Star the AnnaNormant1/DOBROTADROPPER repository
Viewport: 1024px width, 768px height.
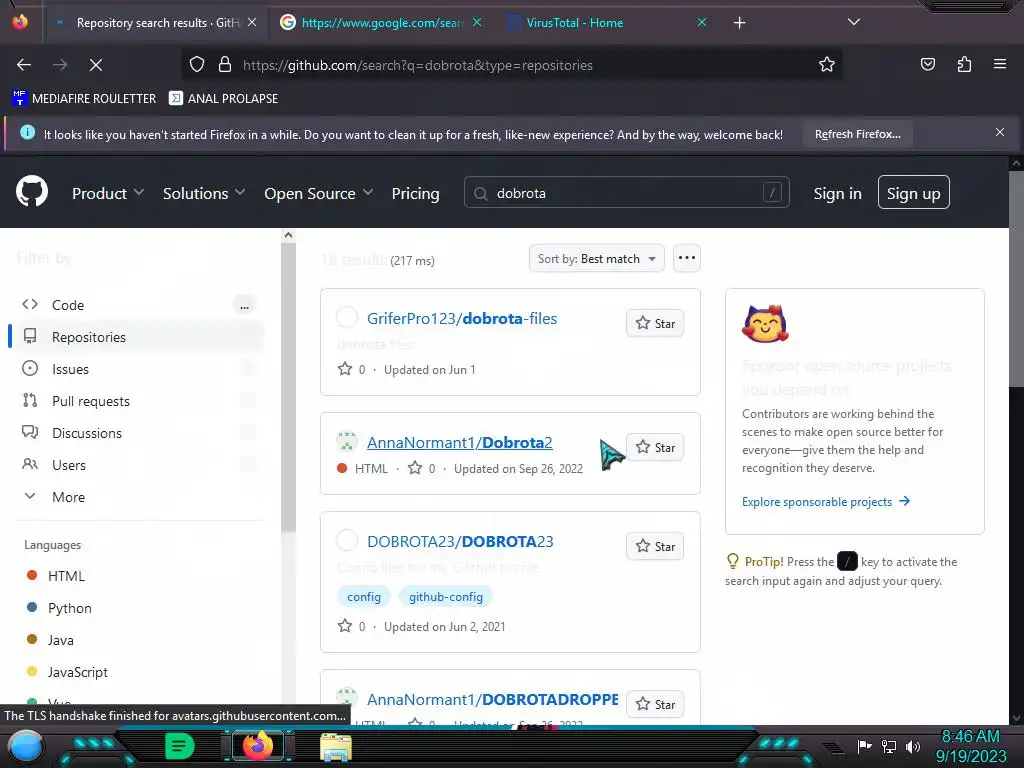(x=655, y=704)
